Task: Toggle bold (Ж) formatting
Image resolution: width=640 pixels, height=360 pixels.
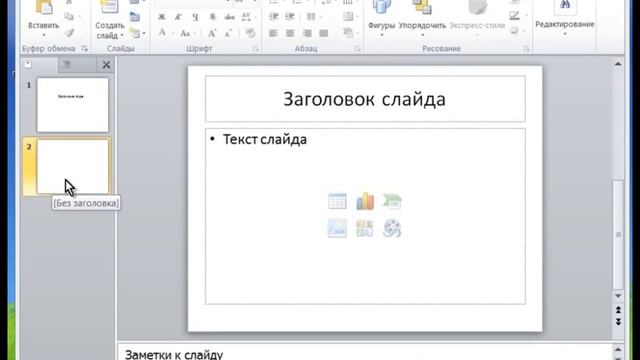Action: [162, 17]
